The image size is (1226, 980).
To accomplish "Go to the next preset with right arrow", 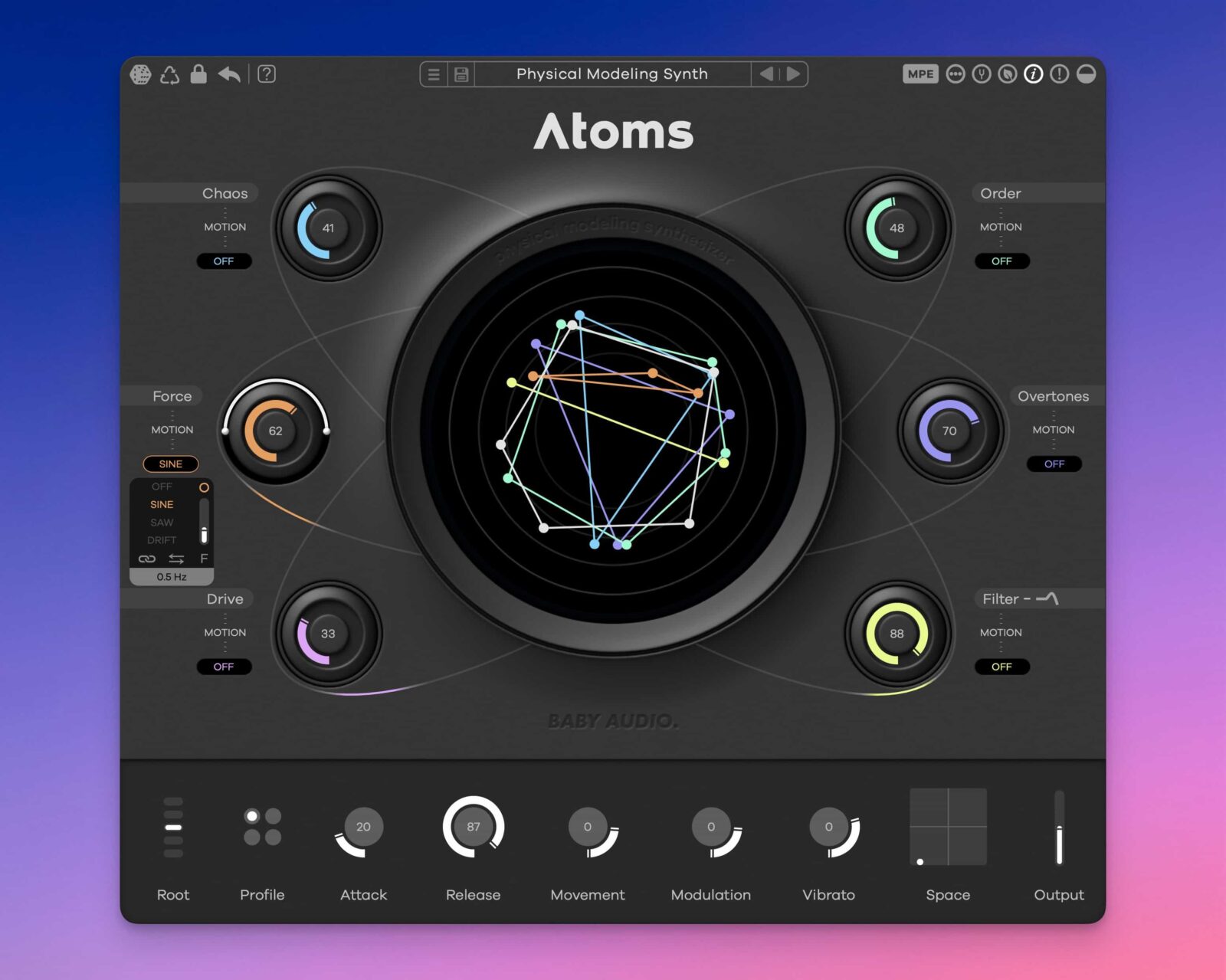I will (794, 74).
